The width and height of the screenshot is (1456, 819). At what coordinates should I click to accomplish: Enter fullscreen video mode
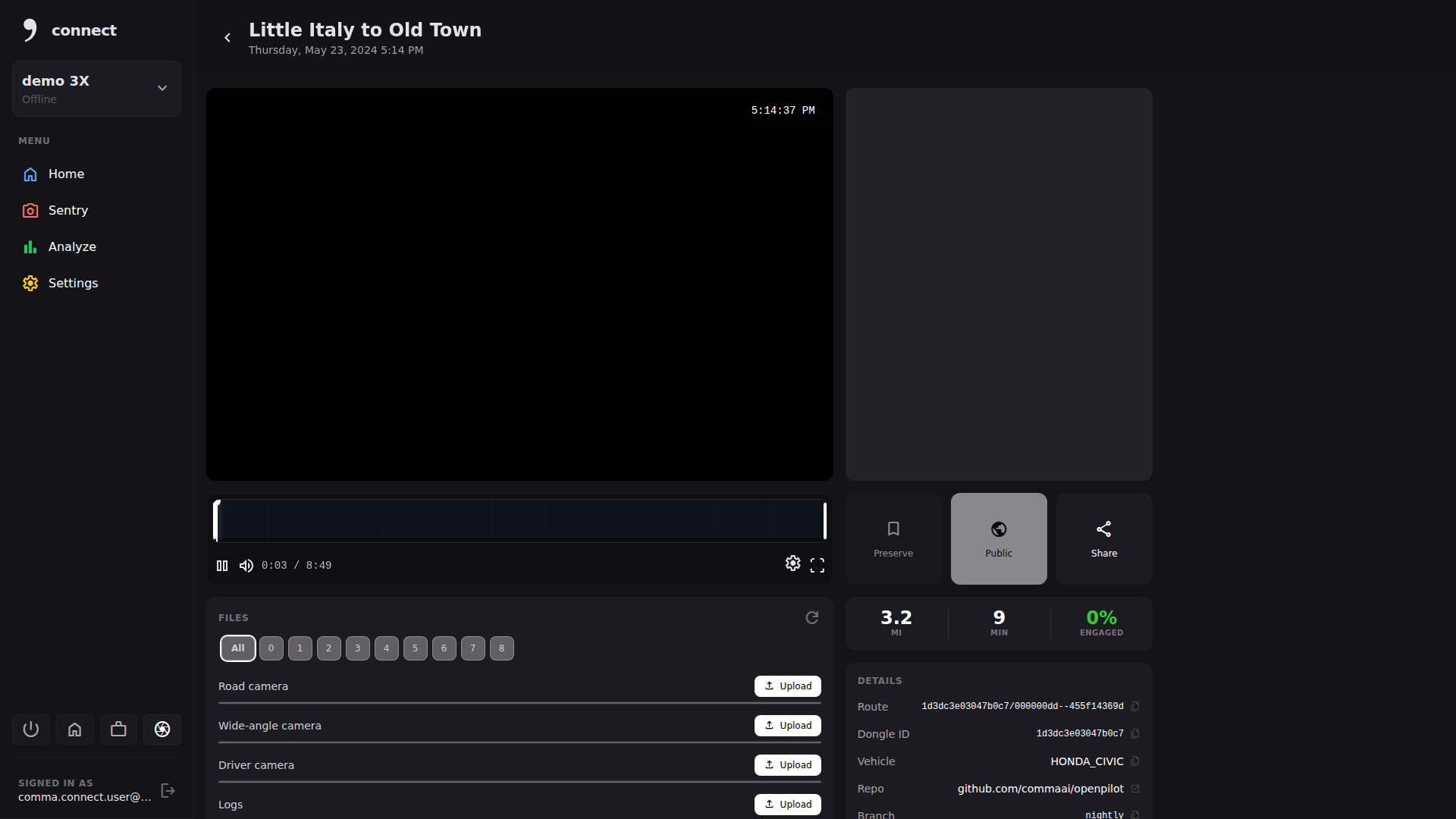[817, 566]
